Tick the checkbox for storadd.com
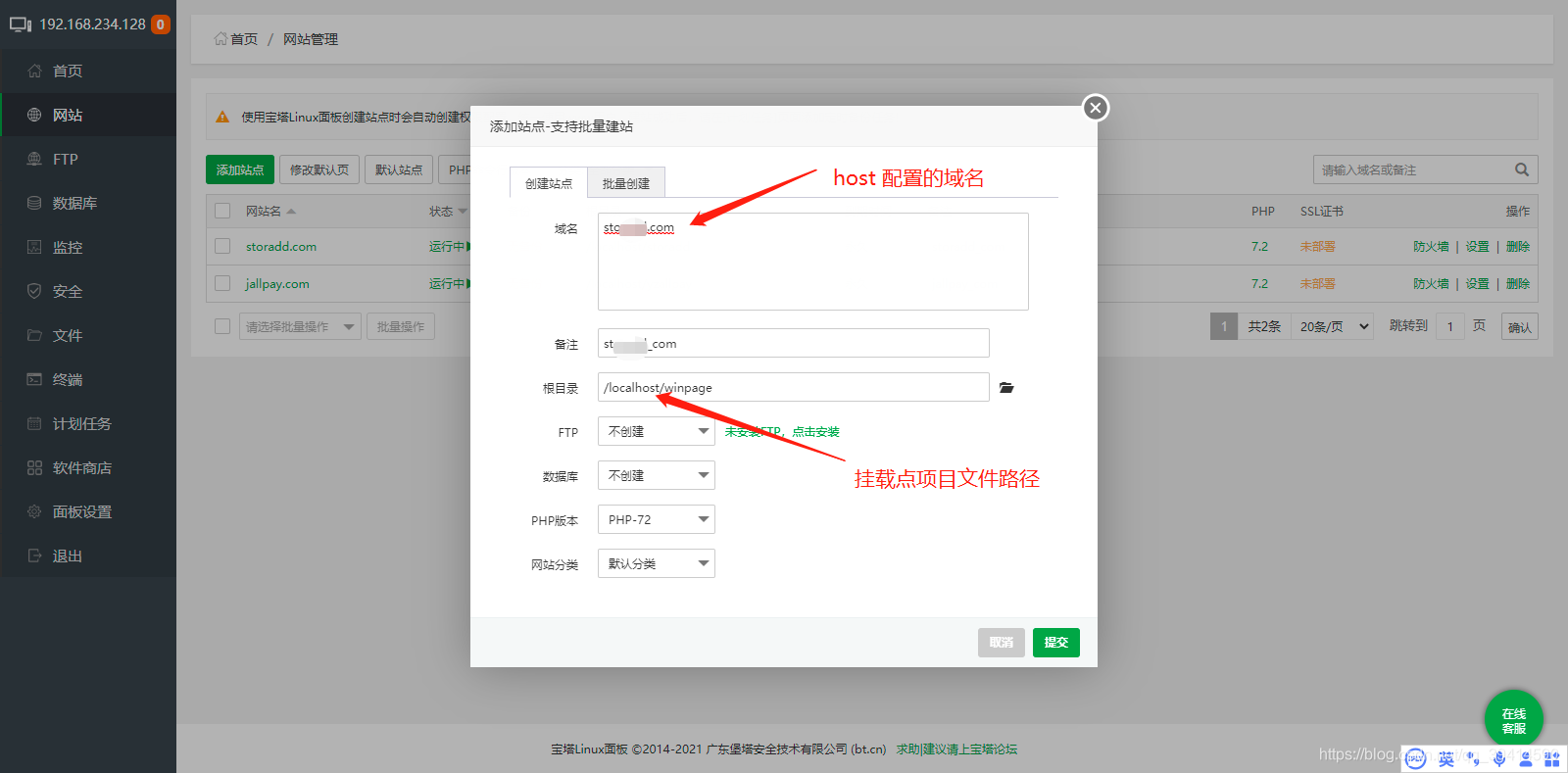The height and width of the screenshot is (773, 1568). tap(222, 246)
